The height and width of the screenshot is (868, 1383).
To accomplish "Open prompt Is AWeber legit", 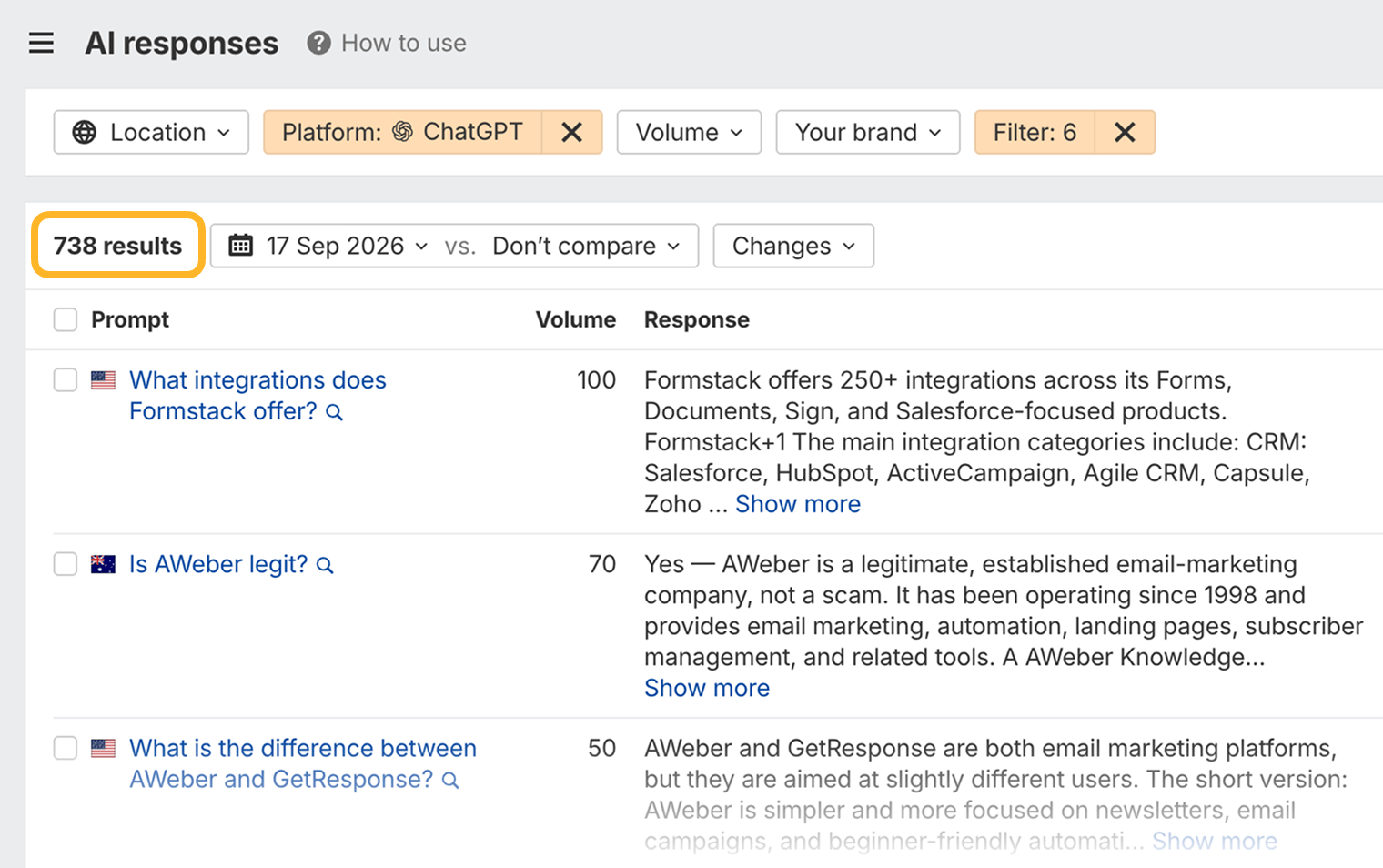I will click(x=218, y=564).
